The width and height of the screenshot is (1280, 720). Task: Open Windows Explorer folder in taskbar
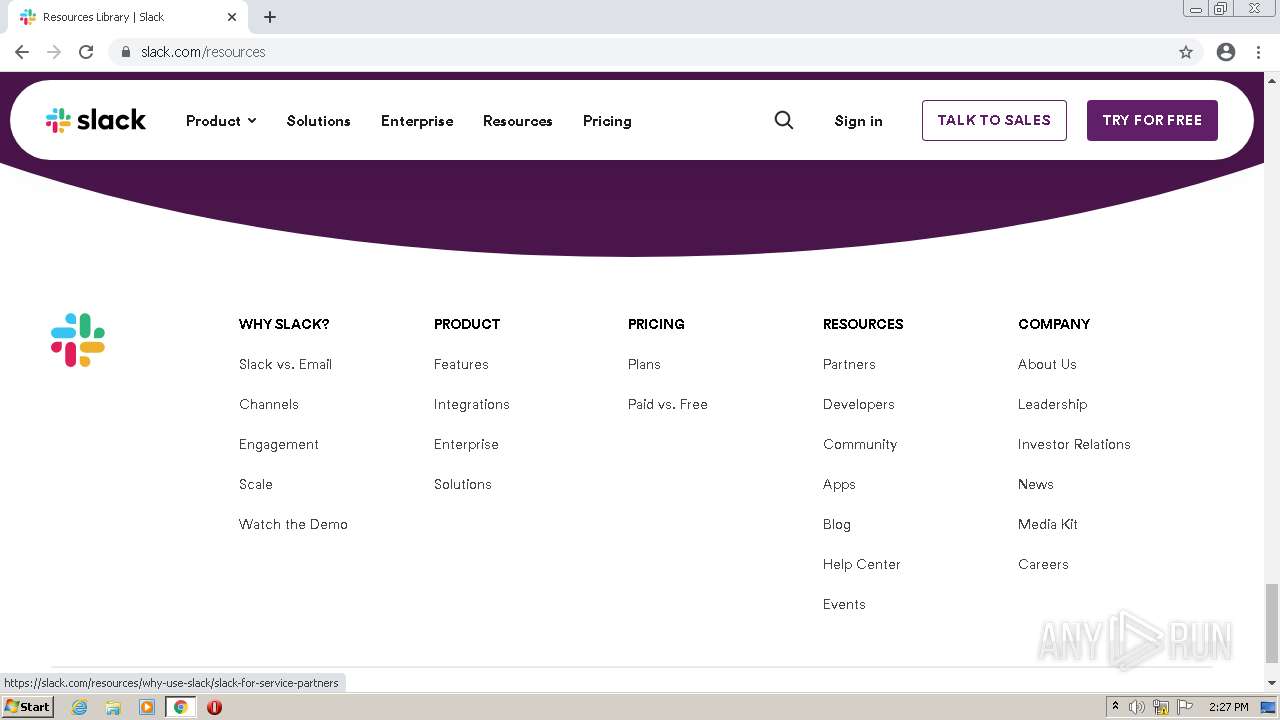pos(113,707)
